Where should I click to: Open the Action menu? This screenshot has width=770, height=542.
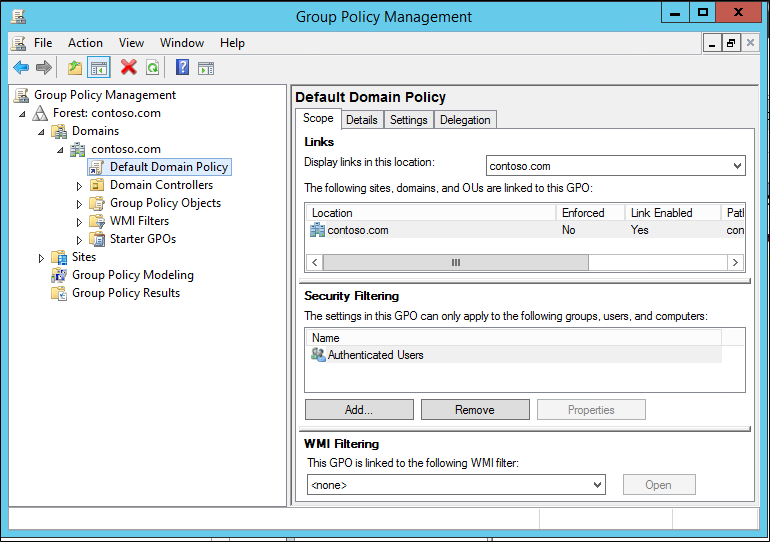[x=85, y=43]
